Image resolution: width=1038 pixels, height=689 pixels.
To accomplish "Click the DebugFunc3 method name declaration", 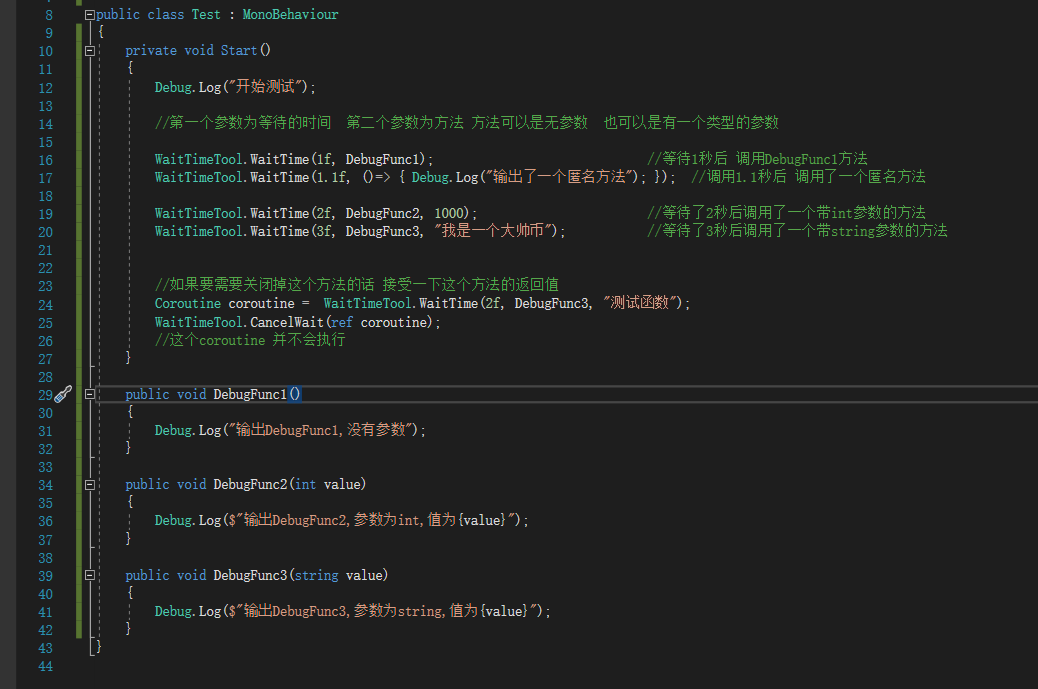I will coord(251,575).
